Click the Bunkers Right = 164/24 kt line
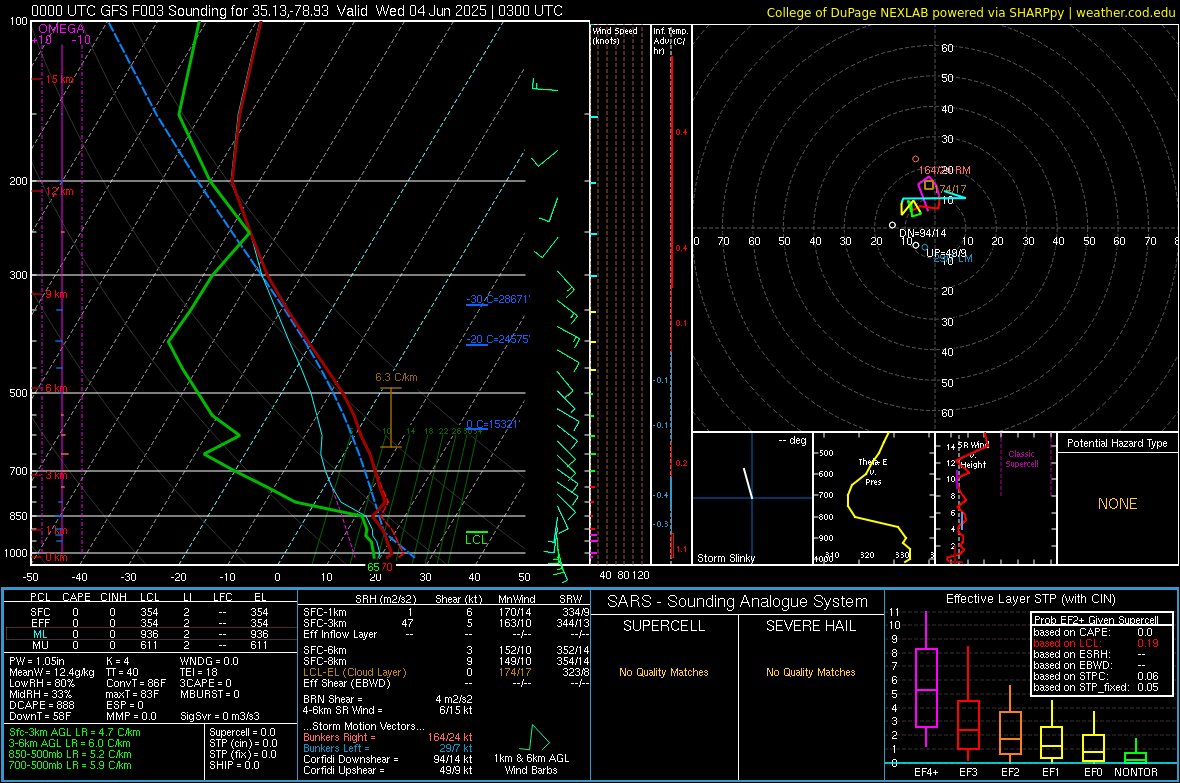 coord(388,737)
